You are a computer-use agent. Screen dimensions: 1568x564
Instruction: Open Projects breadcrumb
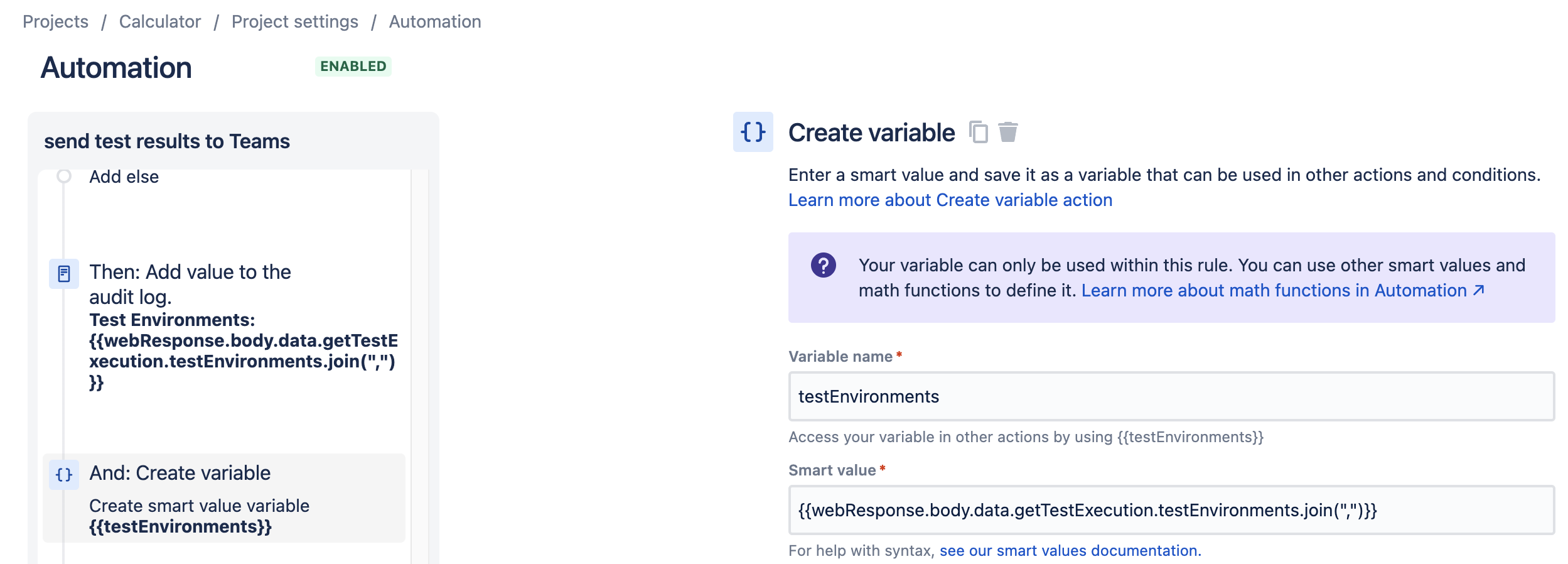(x=55, y=21)
